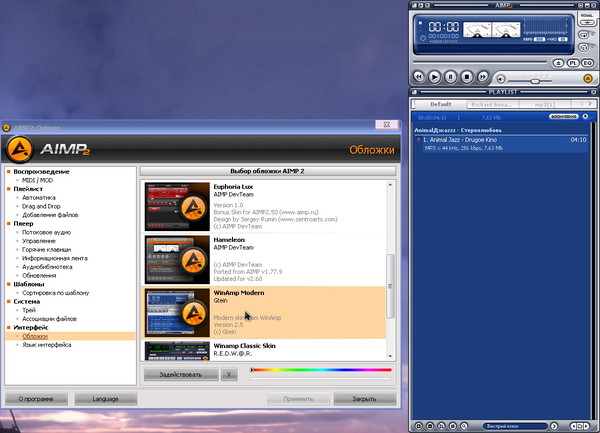Open the Аудиобиблиотека options page
Viewport: 600px width, 433px height.
click(x=47, y=267)
